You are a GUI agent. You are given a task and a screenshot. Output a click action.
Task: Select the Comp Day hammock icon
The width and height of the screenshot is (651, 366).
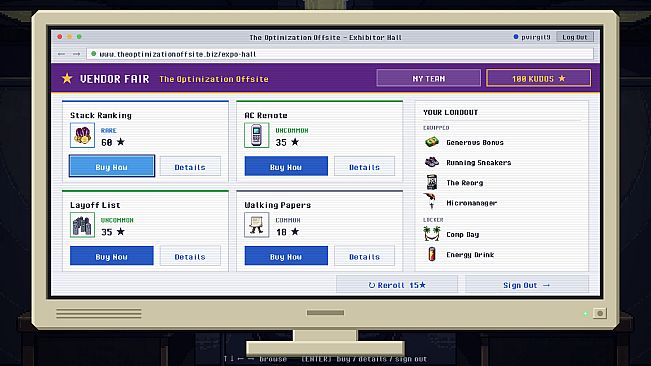pos(432,234)
